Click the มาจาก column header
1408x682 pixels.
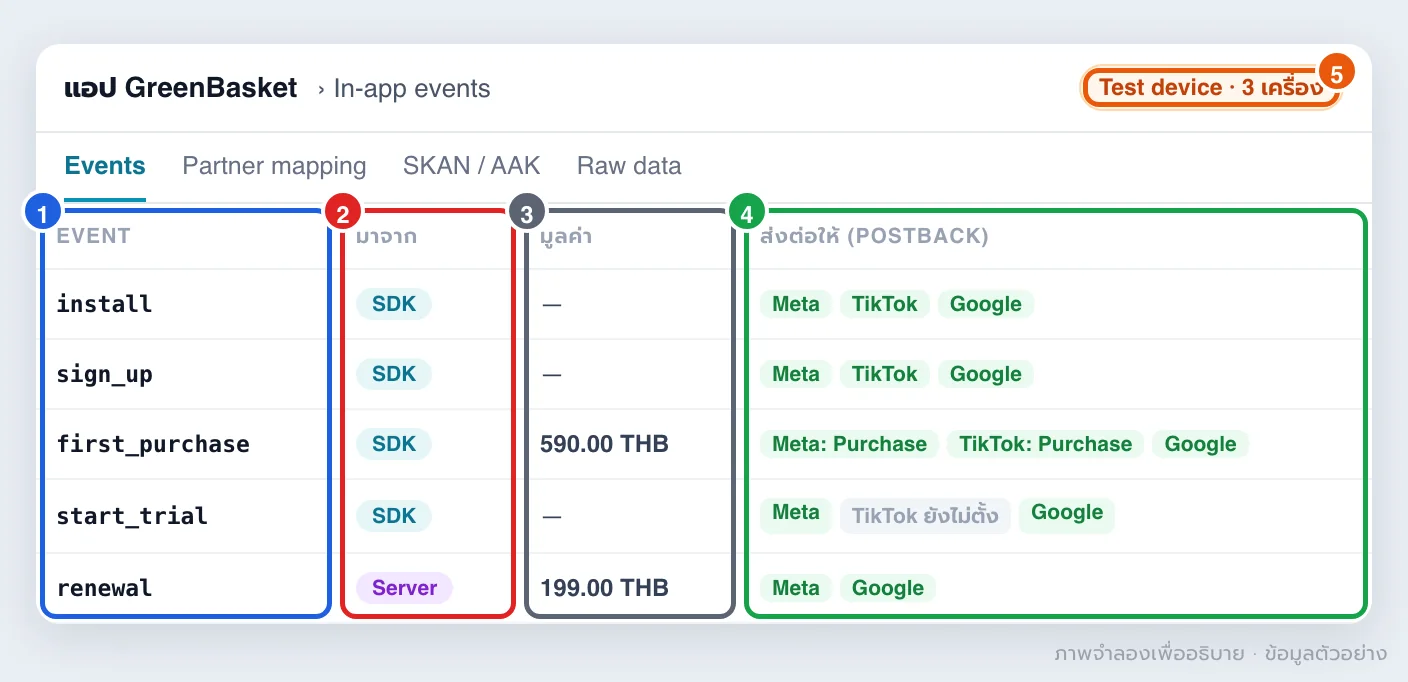coord(387,237)
